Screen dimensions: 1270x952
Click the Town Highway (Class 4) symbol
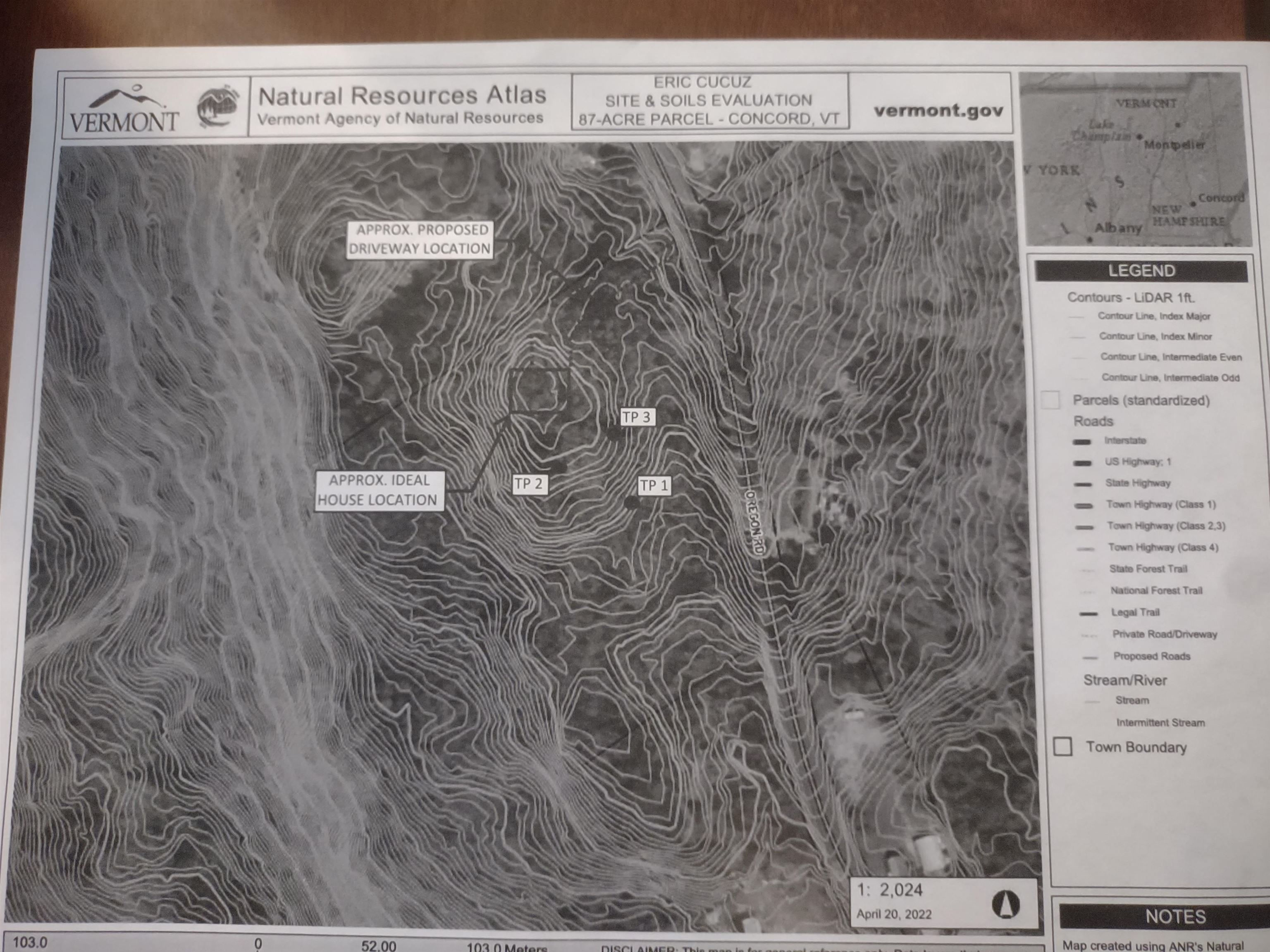tap(1085, 549)
